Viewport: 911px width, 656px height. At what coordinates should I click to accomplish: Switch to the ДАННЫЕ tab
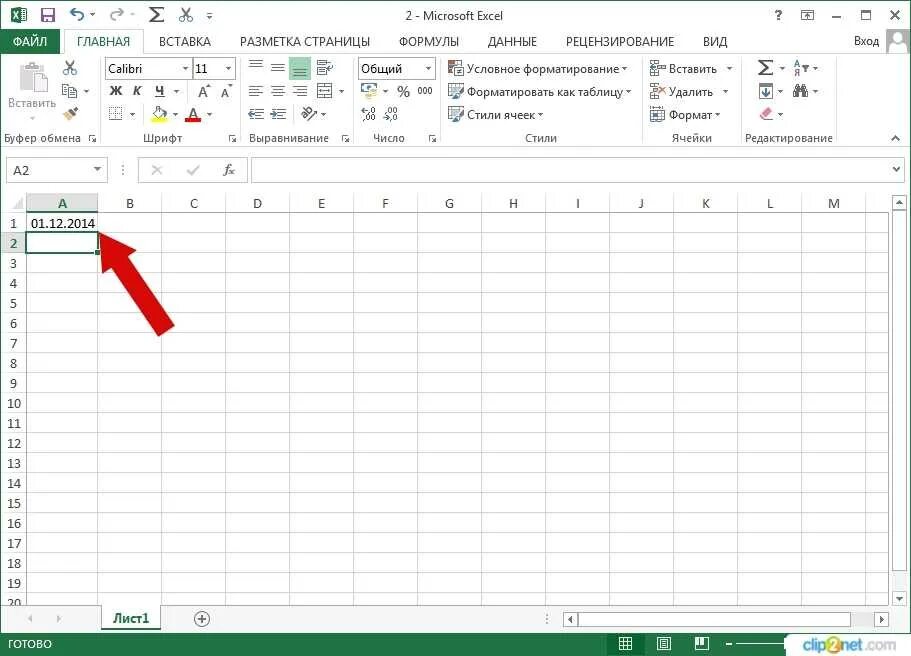pyautogui.click(x=512, y=41)
